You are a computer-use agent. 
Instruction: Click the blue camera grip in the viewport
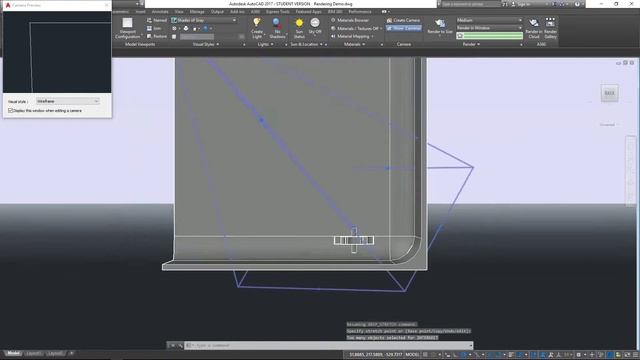pyautogui.click(x=262, y=120)
